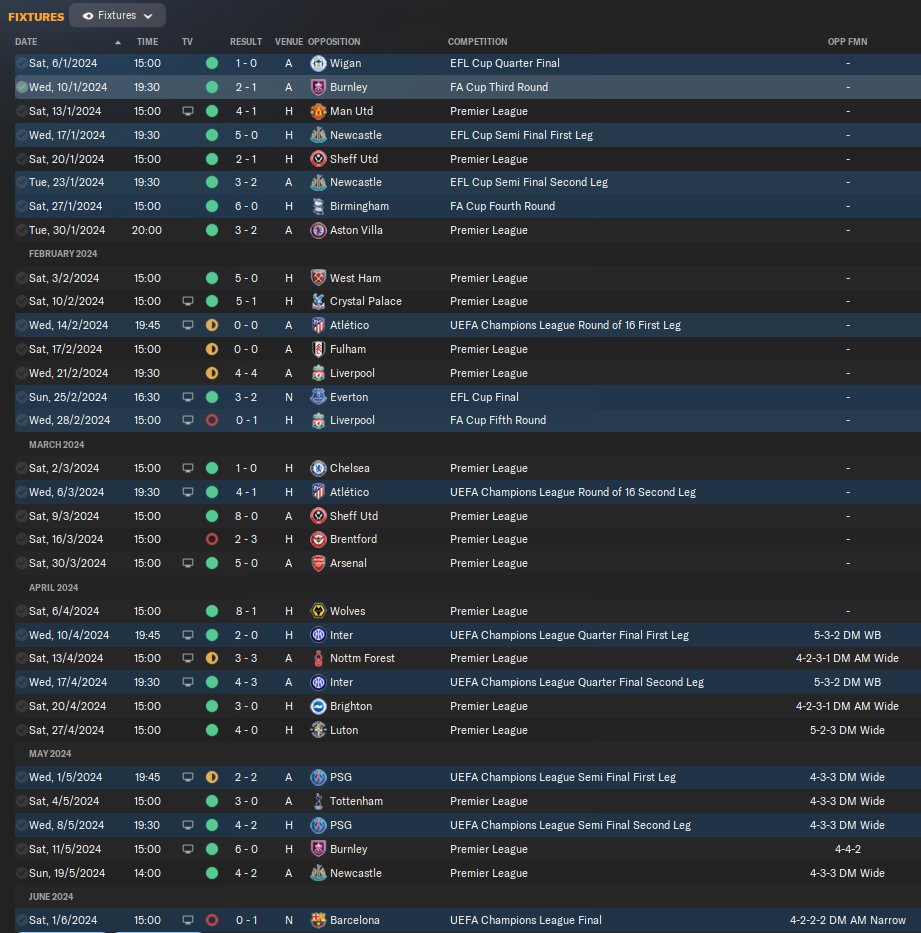Image resolution: width=921 pixels, height=933 pixels.
Task: Tick the checkbox for Sat, 6/1/2024 fixture
Action: pyautogui.click(x=21, y=63)
